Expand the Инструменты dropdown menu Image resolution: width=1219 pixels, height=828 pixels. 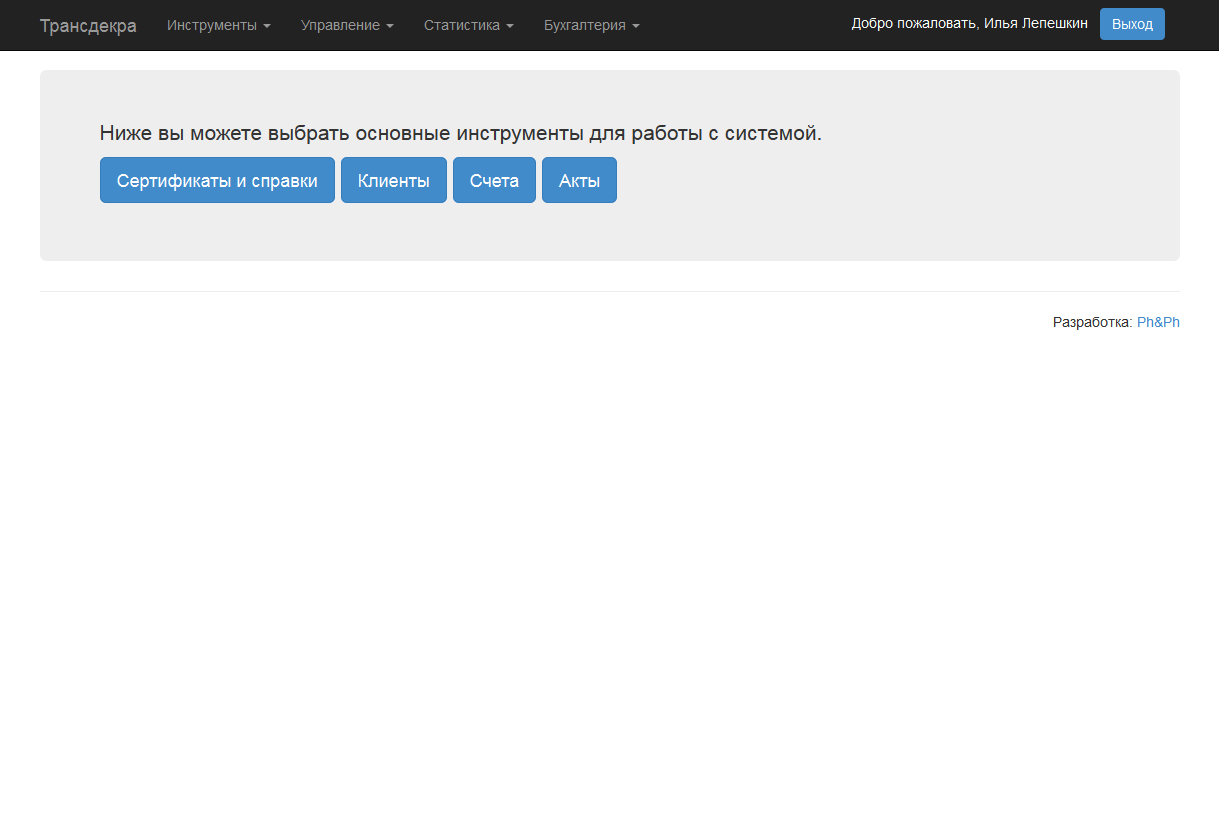click(219, 25)
